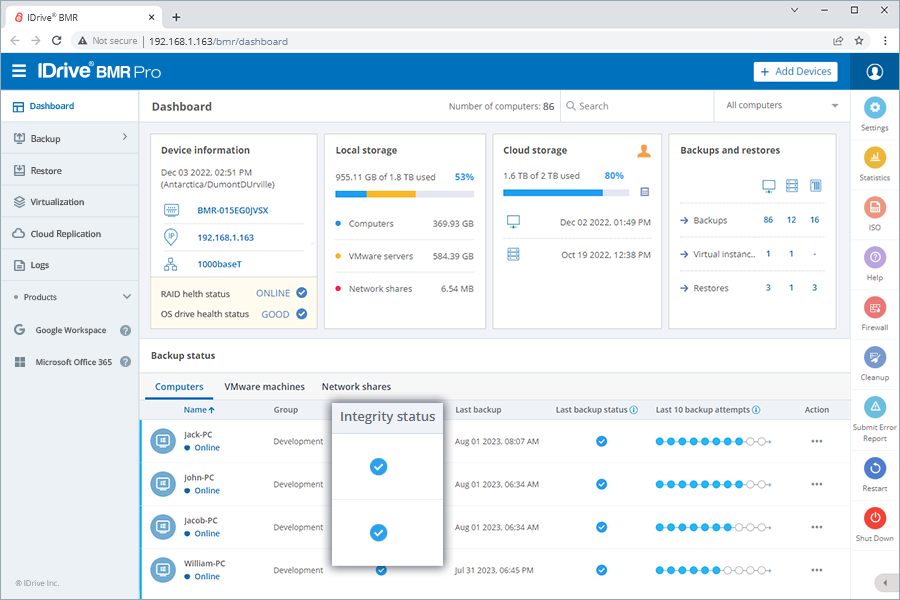Open the Restores row link
This screenshot has width=900, height=600.
pos(711,288)
